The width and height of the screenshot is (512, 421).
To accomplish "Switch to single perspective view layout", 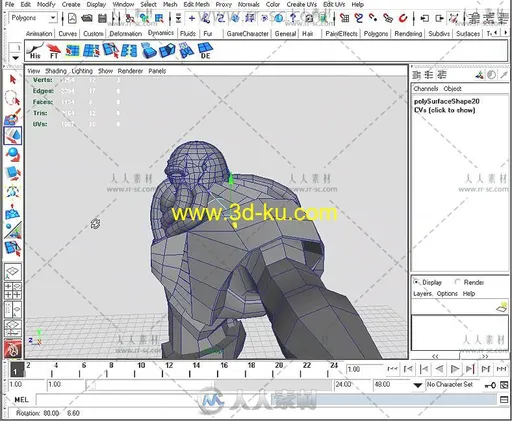I will click(13, 271).
